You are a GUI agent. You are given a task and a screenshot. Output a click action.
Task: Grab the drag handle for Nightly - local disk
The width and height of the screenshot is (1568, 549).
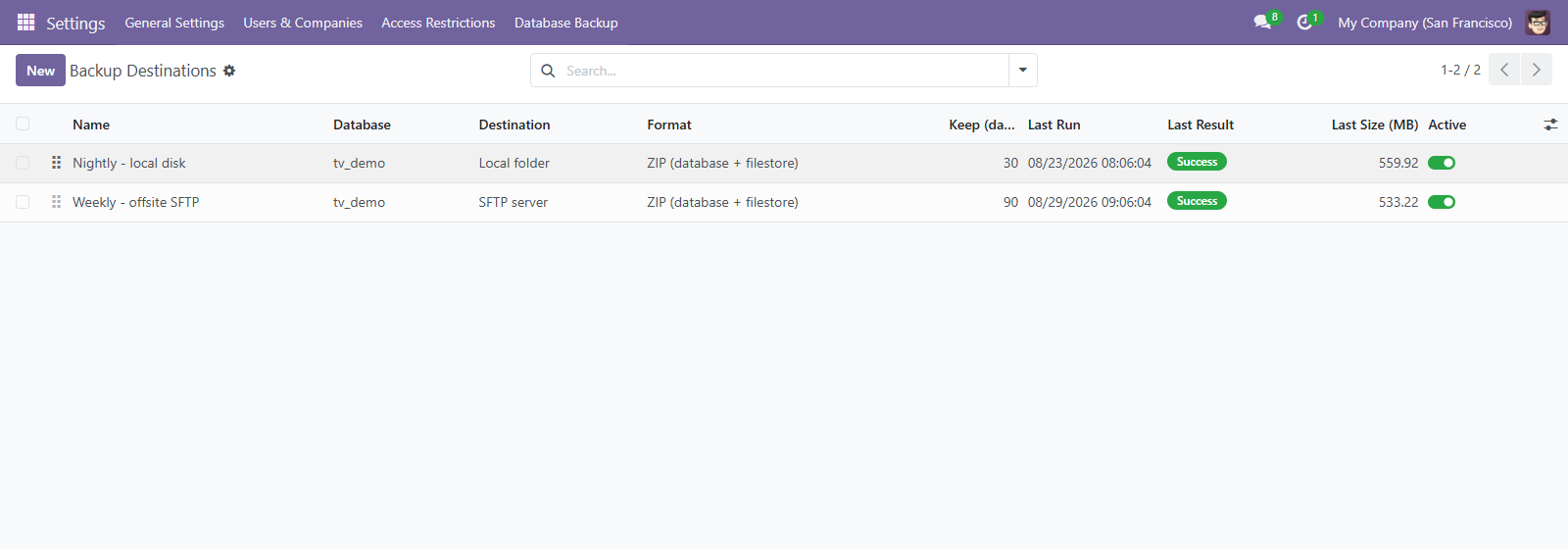[x=56, y=163]
